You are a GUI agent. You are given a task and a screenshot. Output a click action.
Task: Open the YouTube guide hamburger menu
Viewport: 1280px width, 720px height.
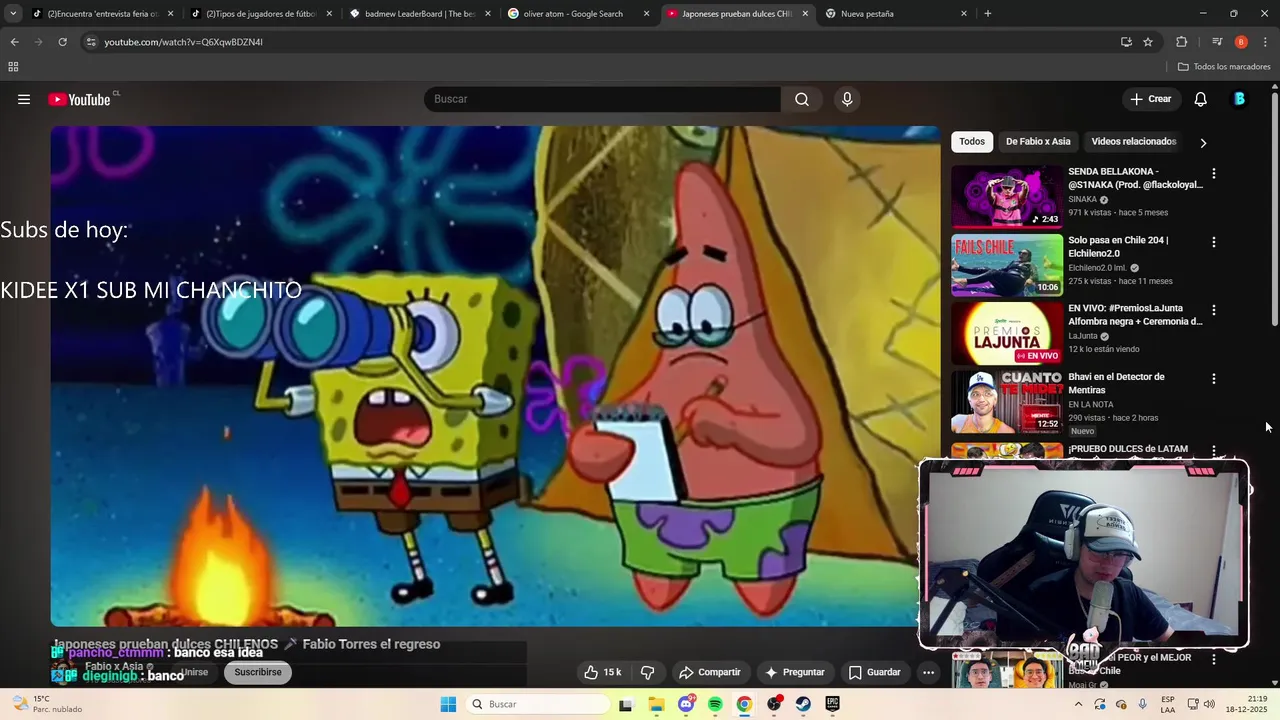(x=24, y=99)
